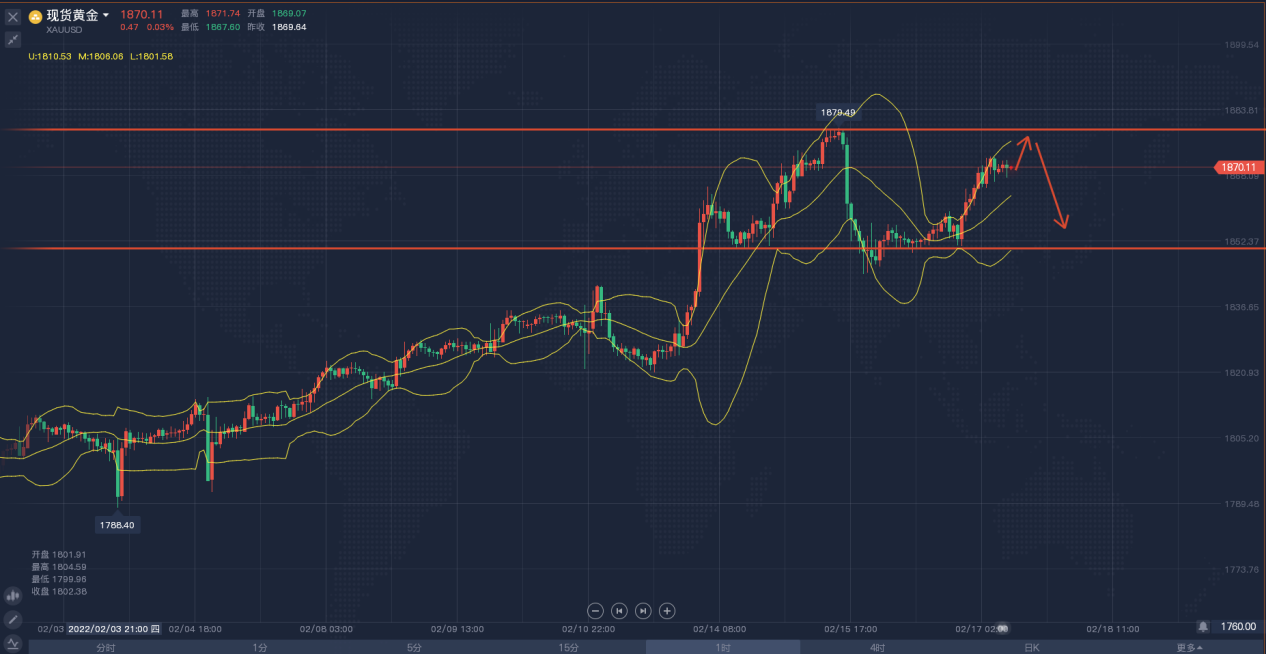This screenshot has height=654, width=1266.
Task: Select the pencil drawing tool icon
Action: [13, 619]
